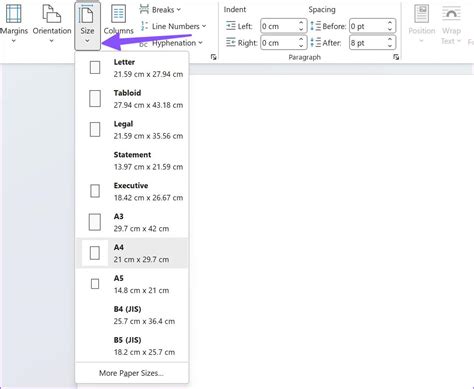Increase Spacing Before value

(390, 23)
